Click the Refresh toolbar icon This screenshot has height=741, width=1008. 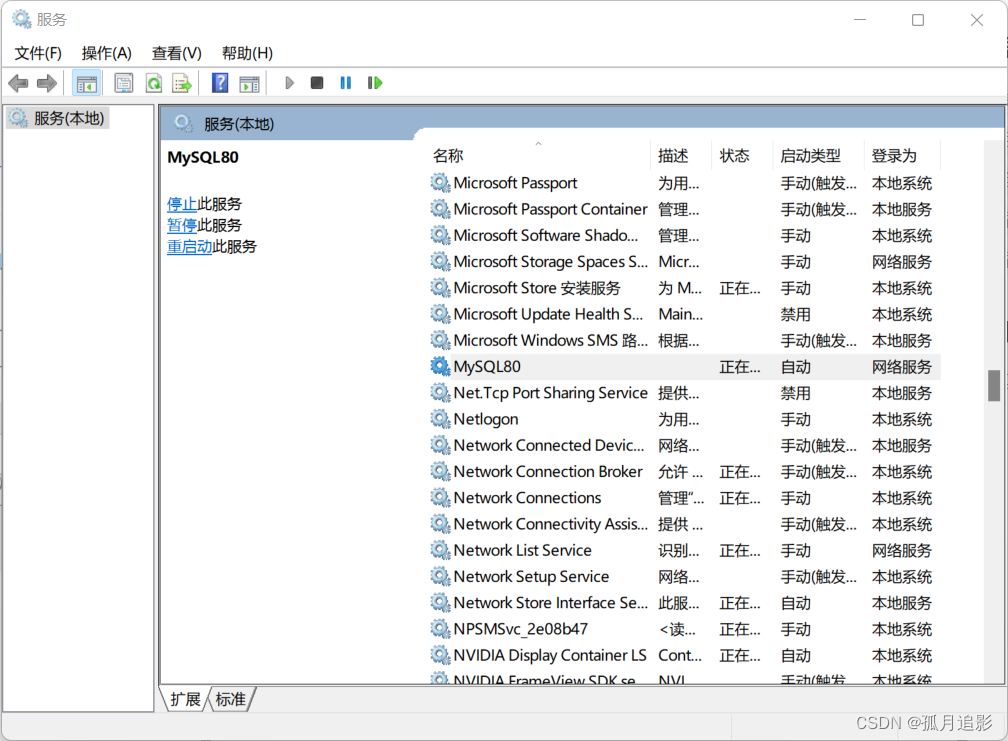154,83
